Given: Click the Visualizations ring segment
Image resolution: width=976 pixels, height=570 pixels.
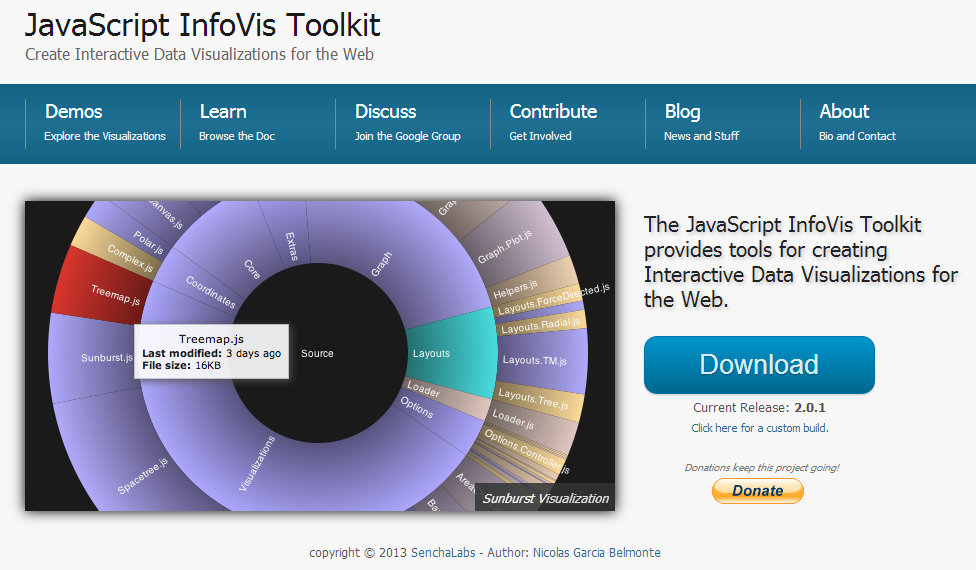Looking at the screenshot, I should (x=257, y=463).
